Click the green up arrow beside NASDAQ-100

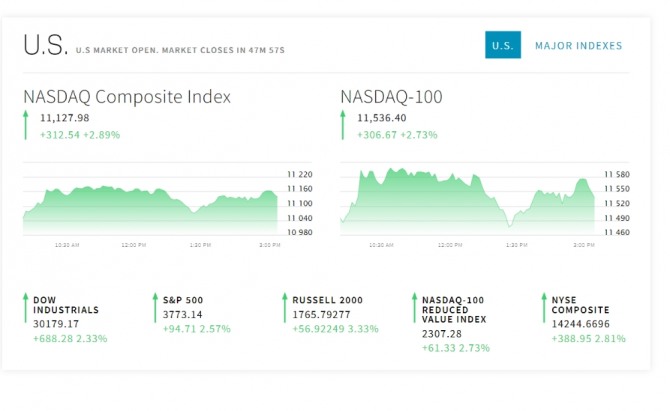(x=343, y=125)
